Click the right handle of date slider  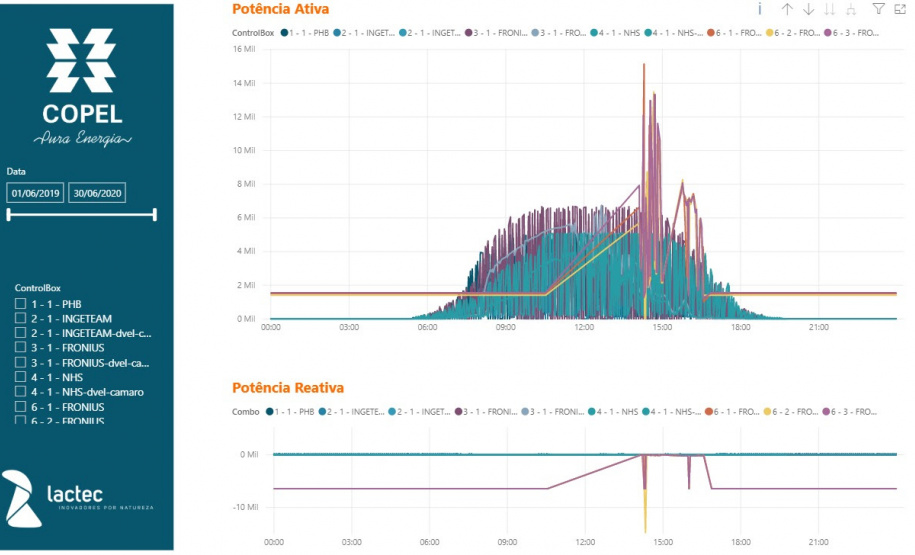(x=155, y=214)
